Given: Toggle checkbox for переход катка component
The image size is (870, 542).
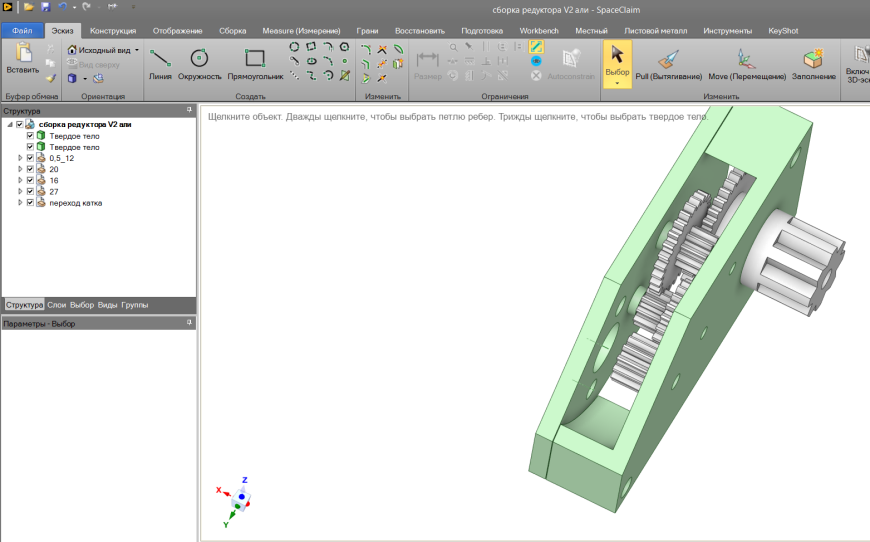Looking at the screenshot, I should [30, 202].
